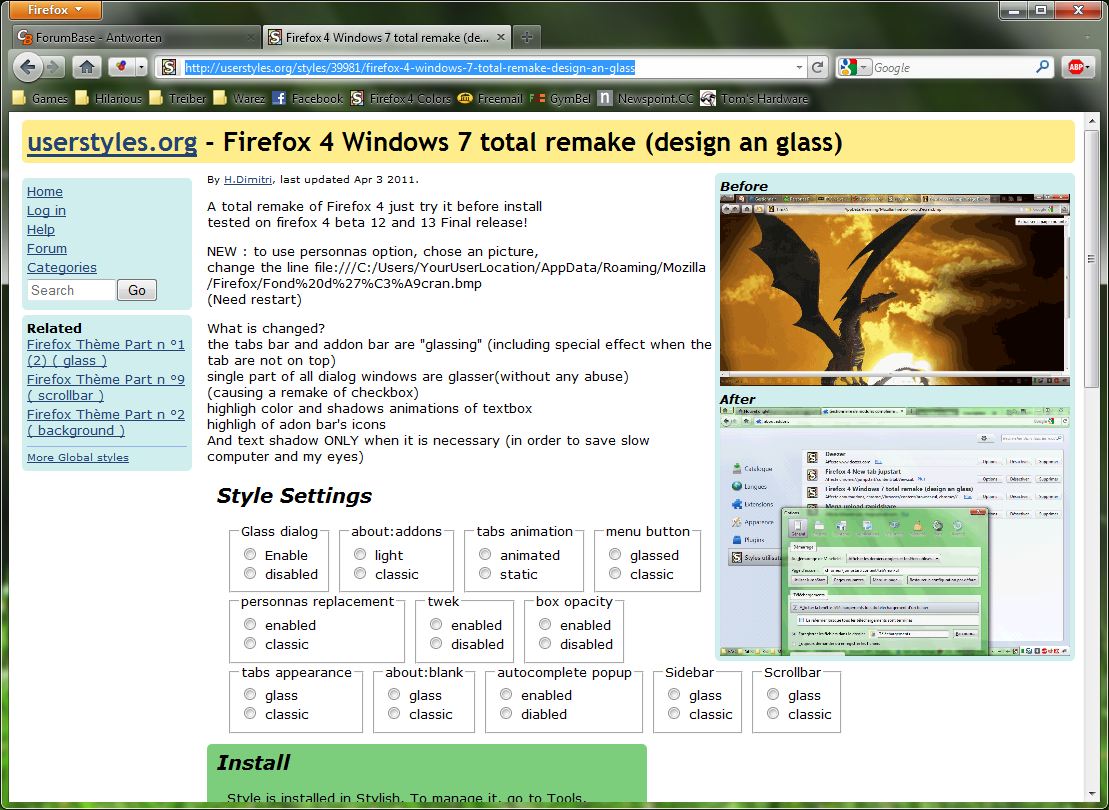Image resolution: width=1109 pixels, height=810 pixels.
Task: Open the GymBel bookmark
Action: coord(560,98)
